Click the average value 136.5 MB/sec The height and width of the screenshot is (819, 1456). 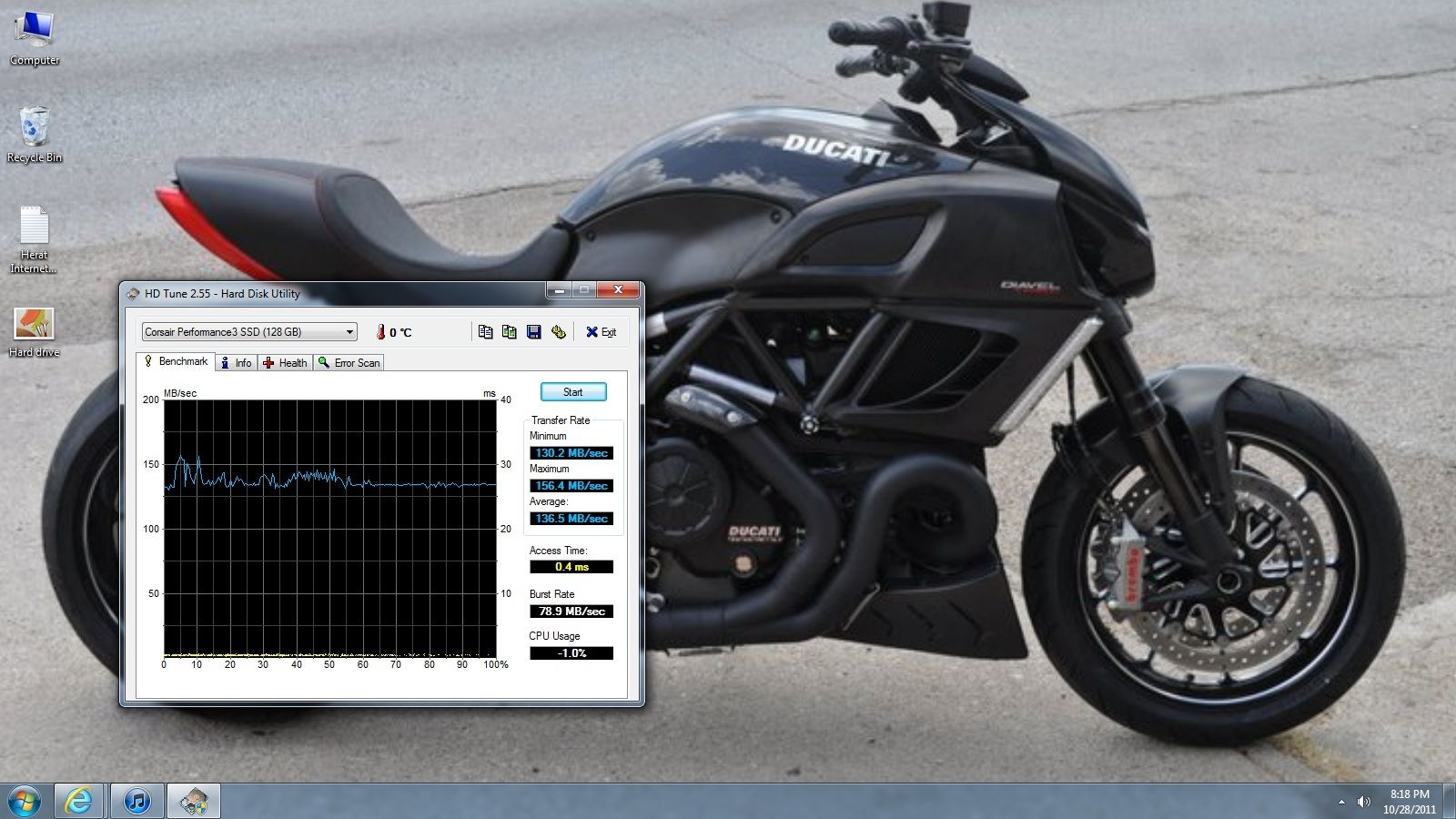(571, 519)
